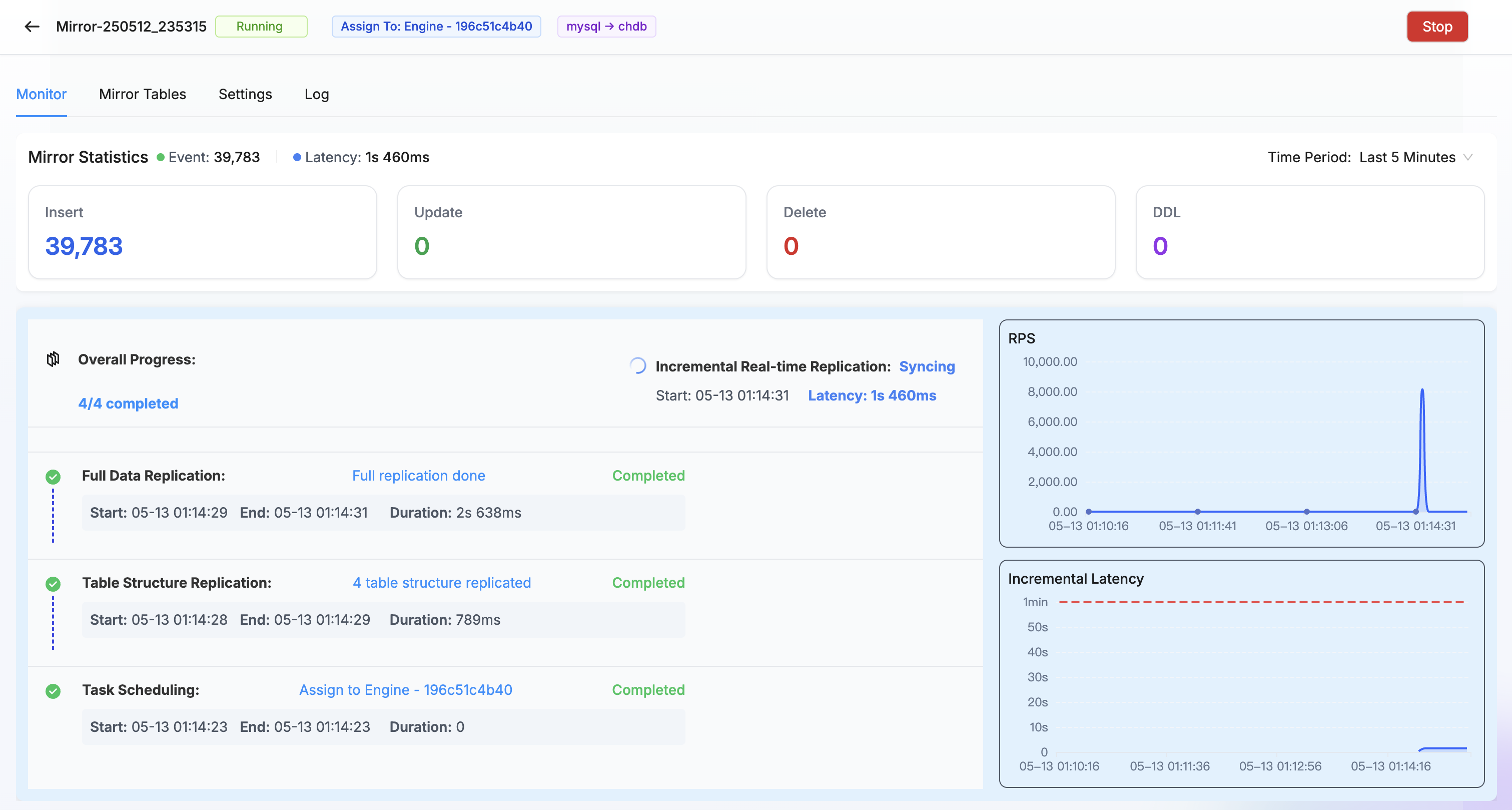Viewport: 1512px width, 810px height.
Task: Click the Insert statistics card
Action: pos(203,232)
